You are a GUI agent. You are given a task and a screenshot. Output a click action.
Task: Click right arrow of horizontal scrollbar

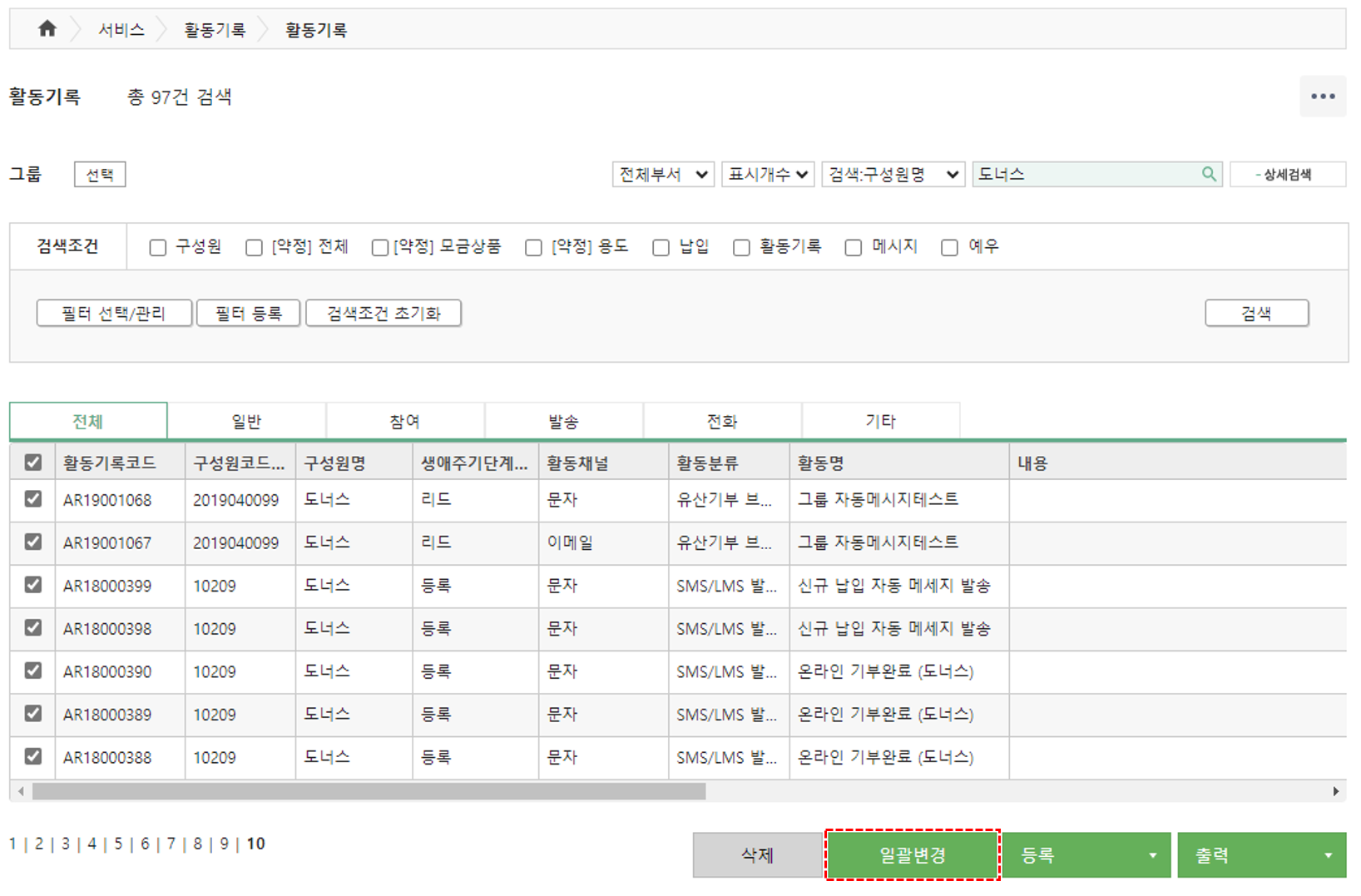pos(1335,791)
